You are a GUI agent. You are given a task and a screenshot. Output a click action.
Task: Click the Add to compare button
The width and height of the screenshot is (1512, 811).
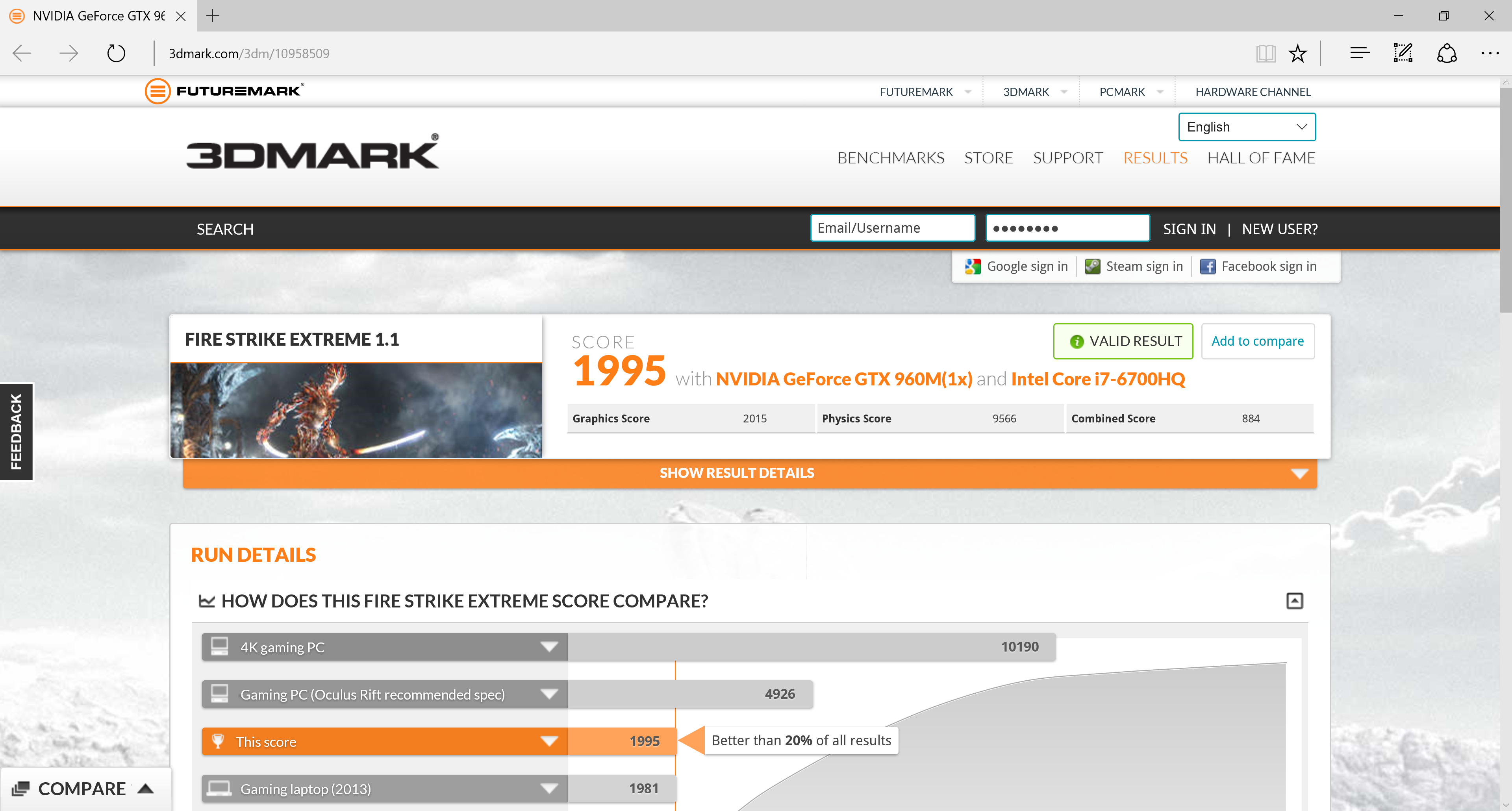tap(1257, 341)
